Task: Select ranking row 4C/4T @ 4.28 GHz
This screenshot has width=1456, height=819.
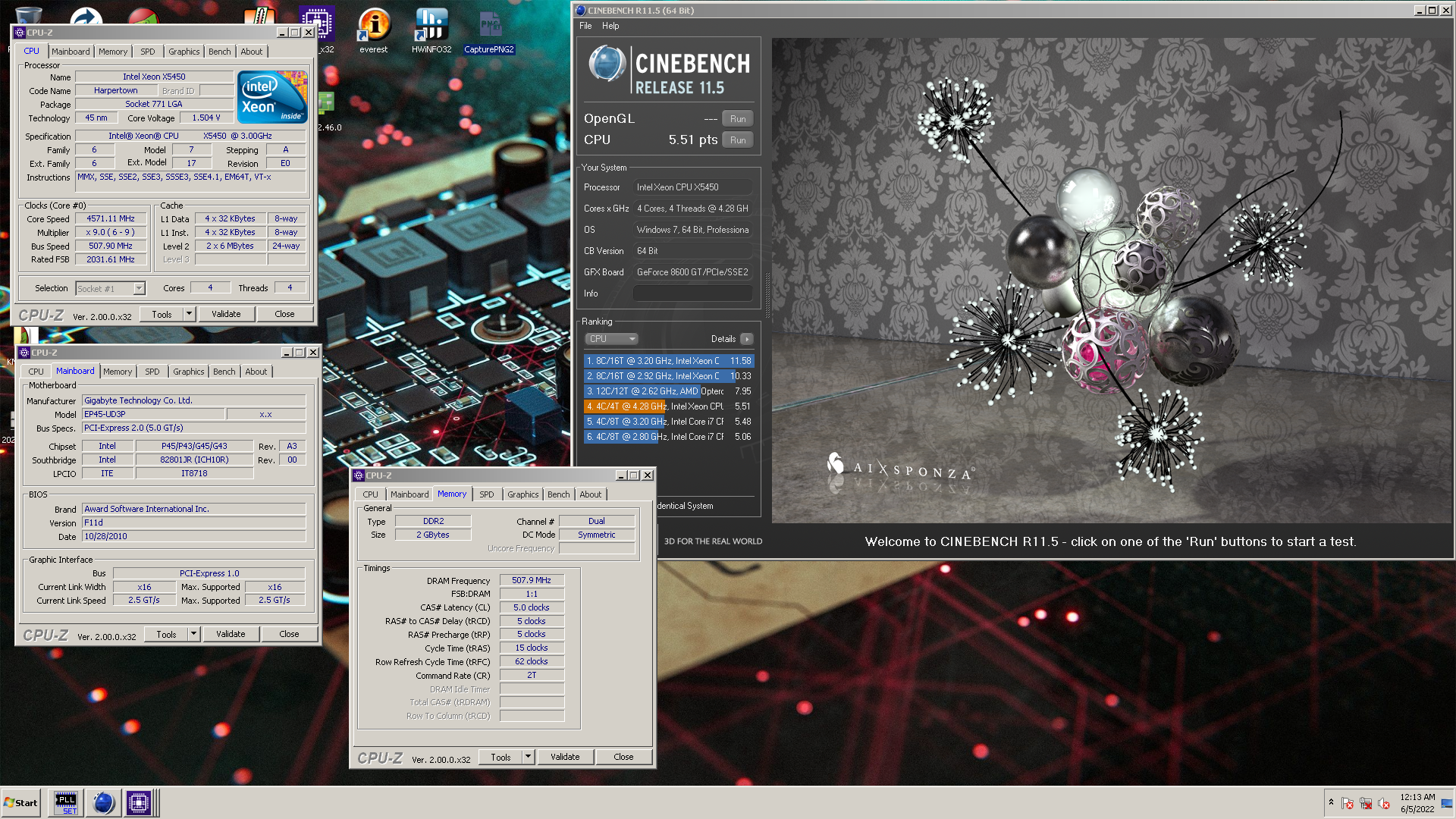Action: point(669,406)
